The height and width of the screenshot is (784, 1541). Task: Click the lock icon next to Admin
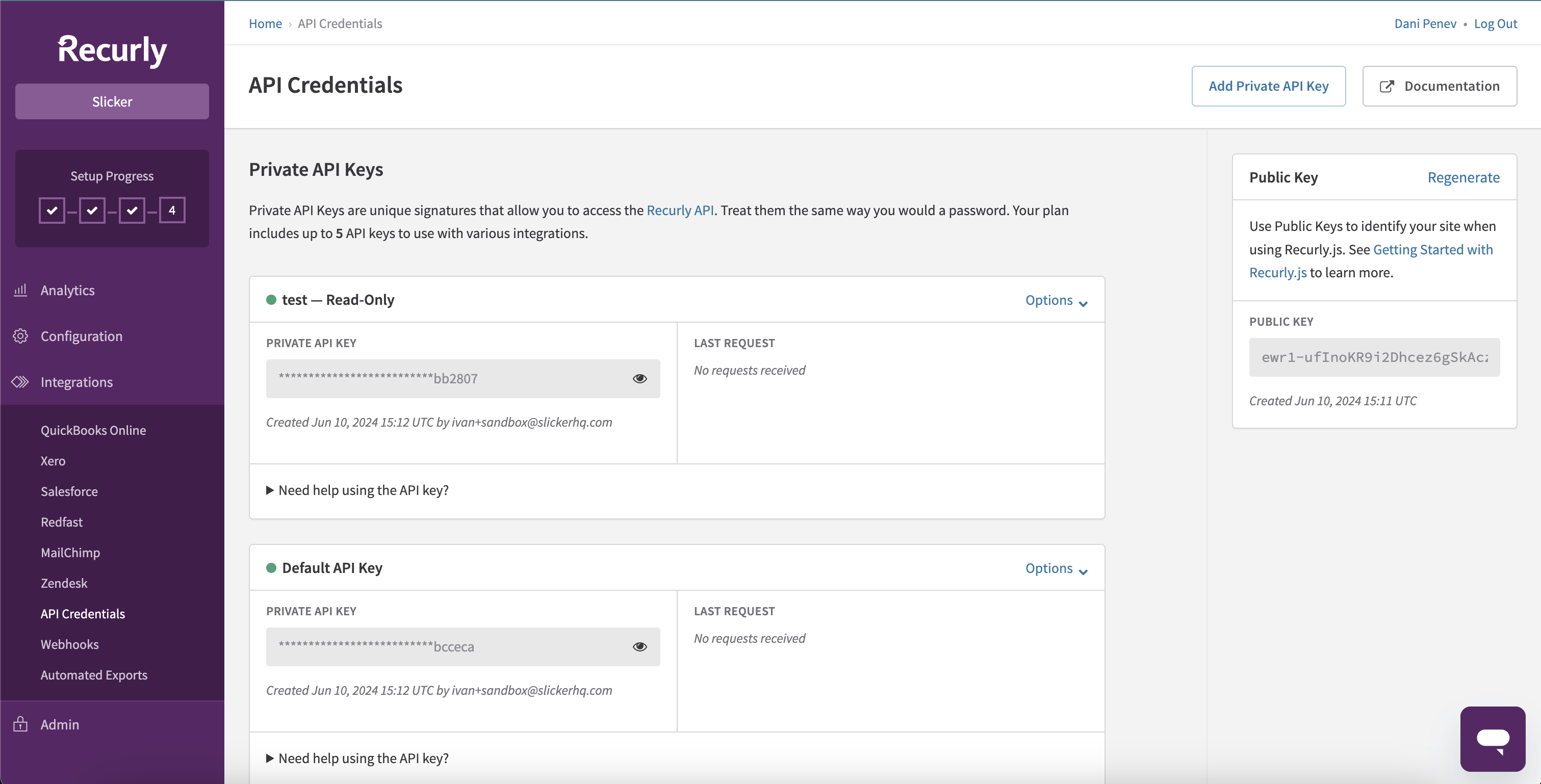(x=20, y=724)
